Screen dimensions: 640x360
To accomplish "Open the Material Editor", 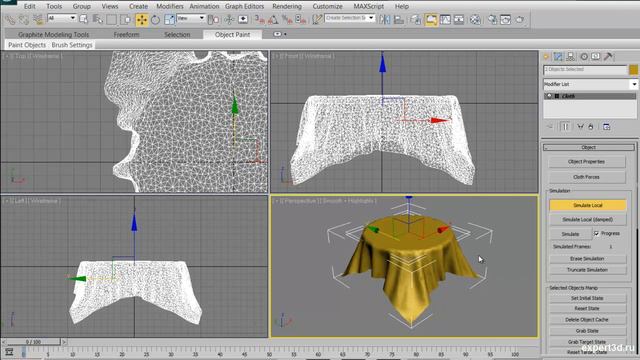I will (x=475, y=19).
